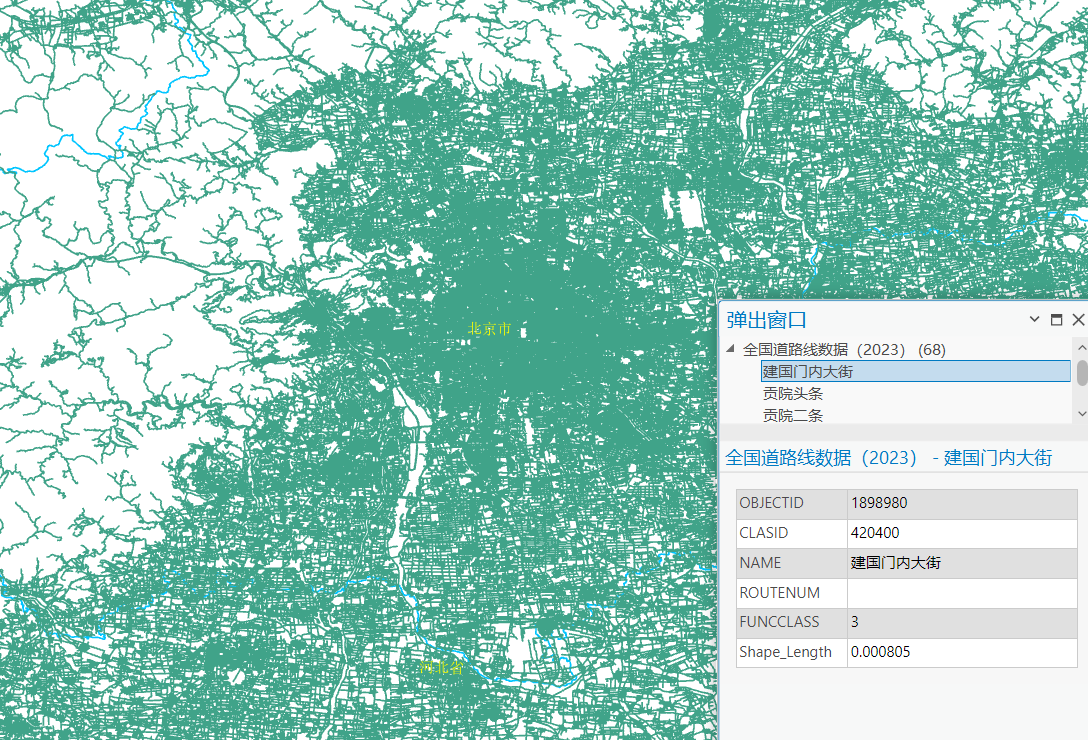Image resolution: width=1088 pixels, height=740 pixels.
Task: Click the 北京市 label on the map
Action: point(490,328)
